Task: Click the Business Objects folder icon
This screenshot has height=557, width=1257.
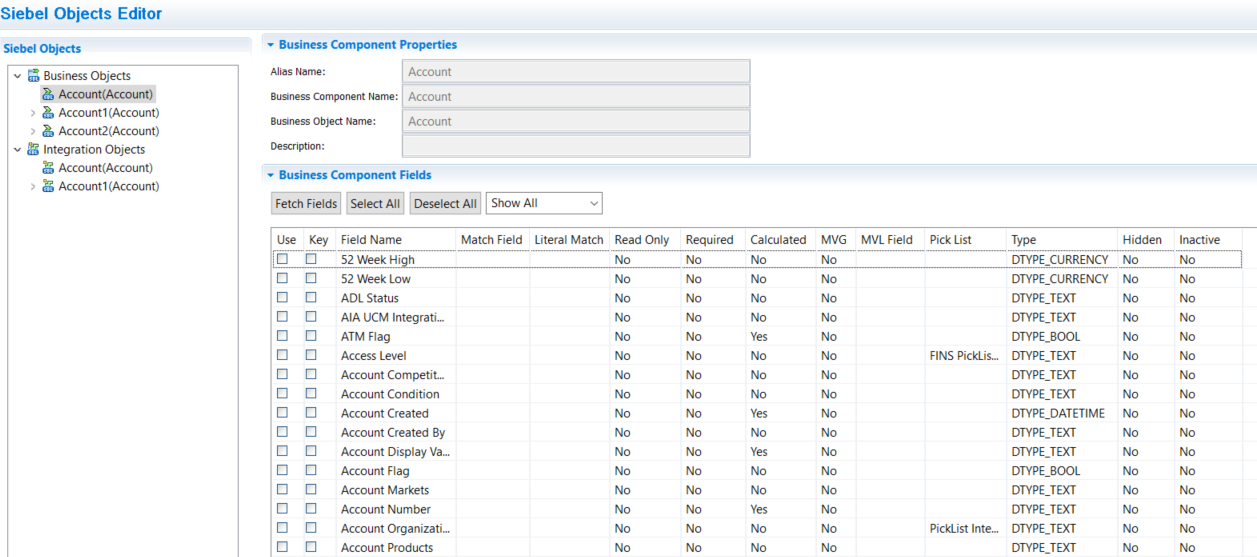Action: tap(33, 75)
